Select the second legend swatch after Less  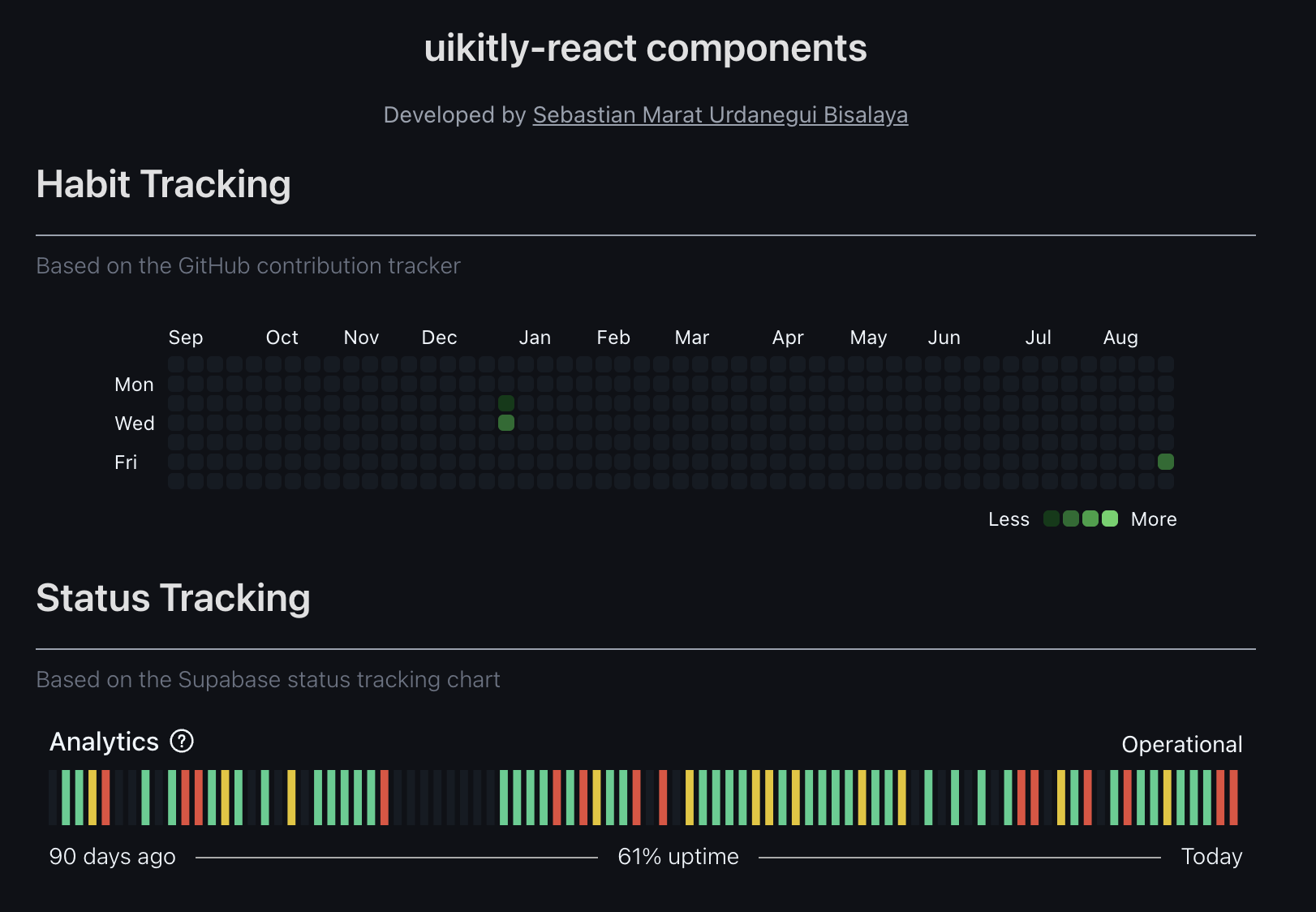[1071, 518]
